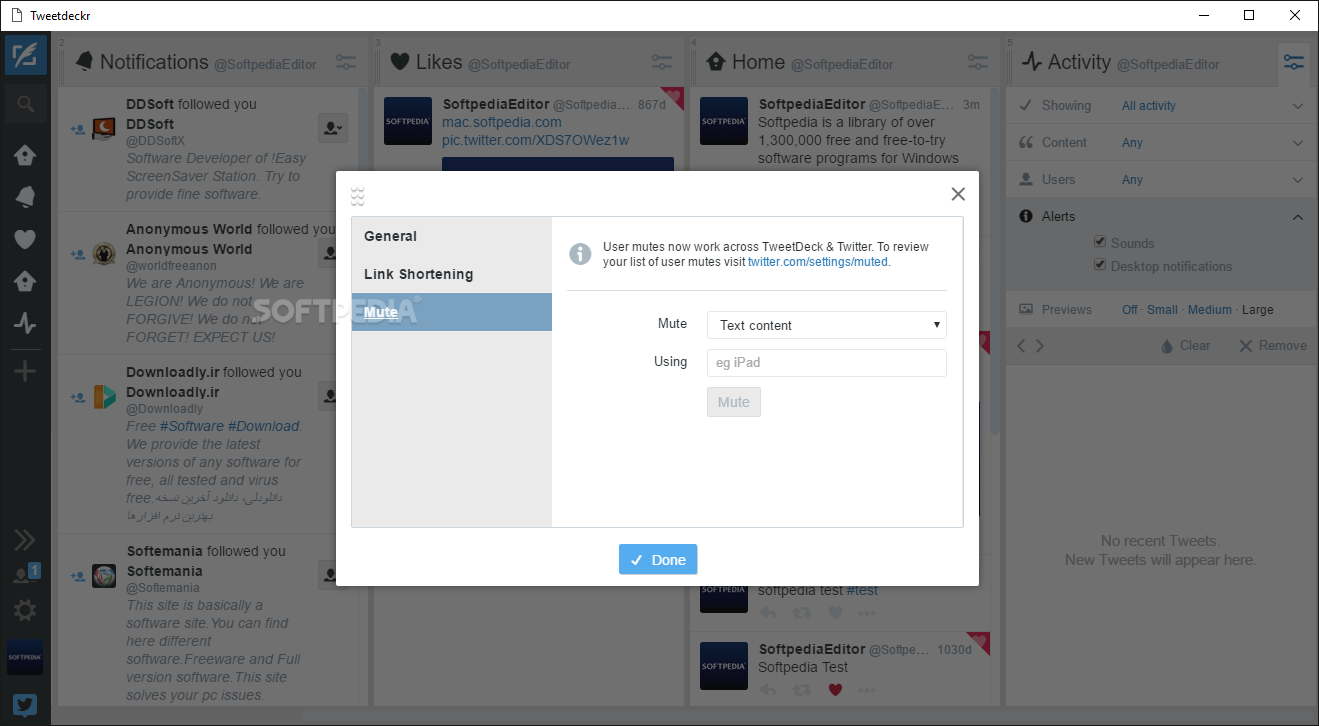Jump to Likes column via sidebar heart
Image resolution: width=1319 pixels, height=726 pixels.
[x=25, y=239]
